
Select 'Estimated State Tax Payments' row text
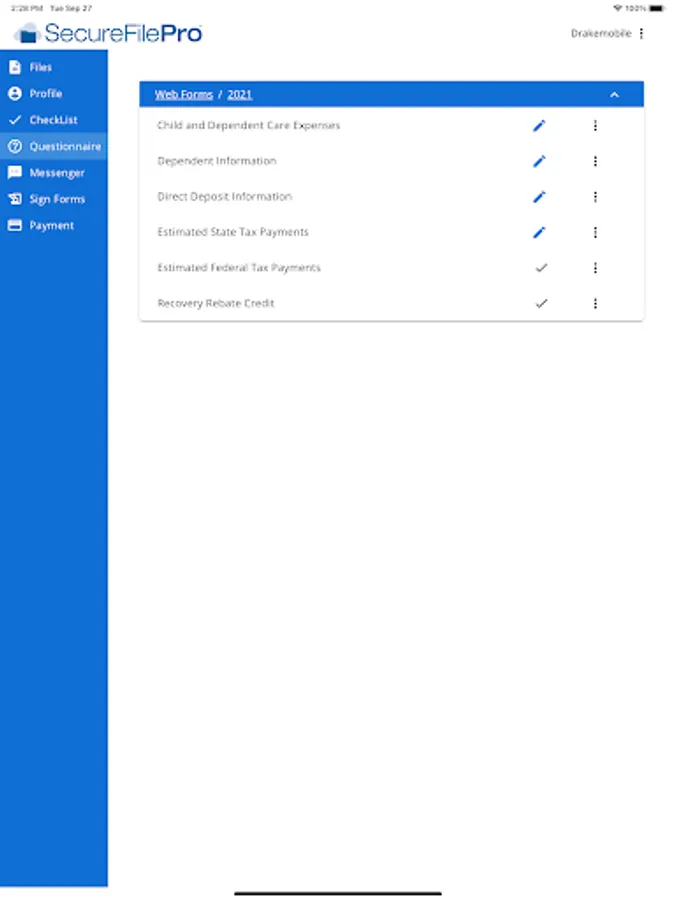[x=233, y=232]
